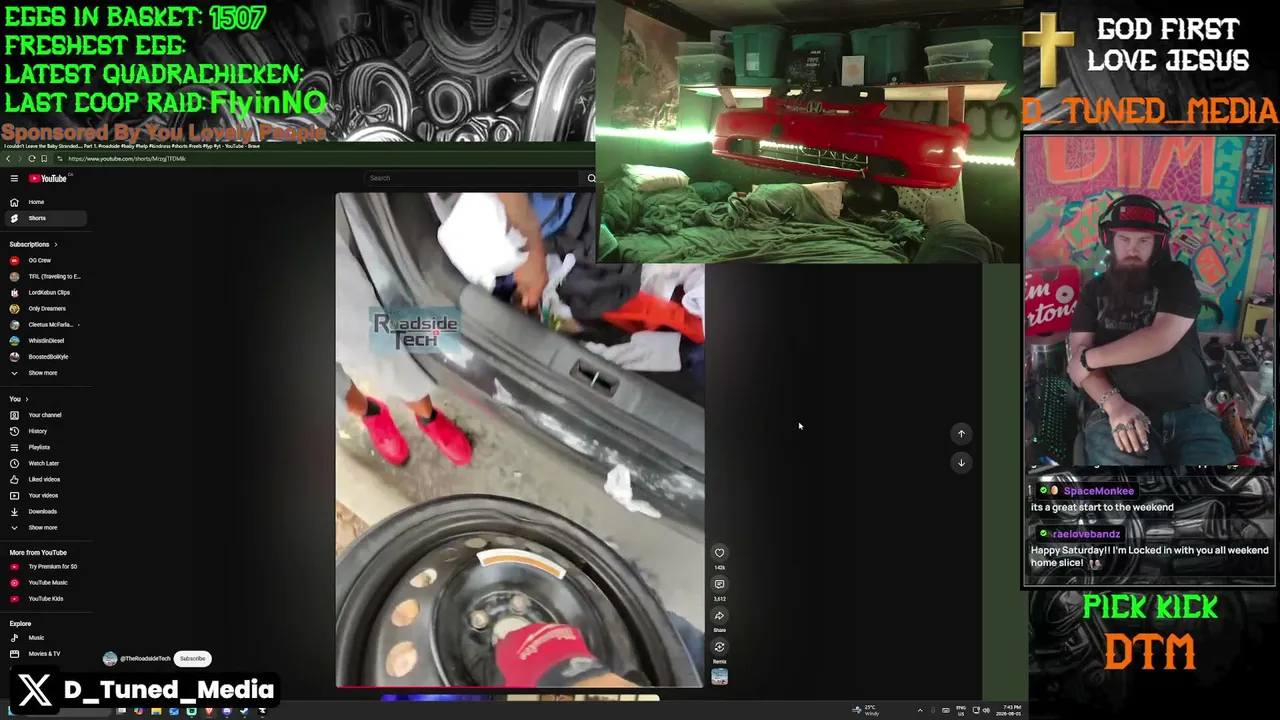Share the short video
Screen dimensions: 1280x720
719,616
